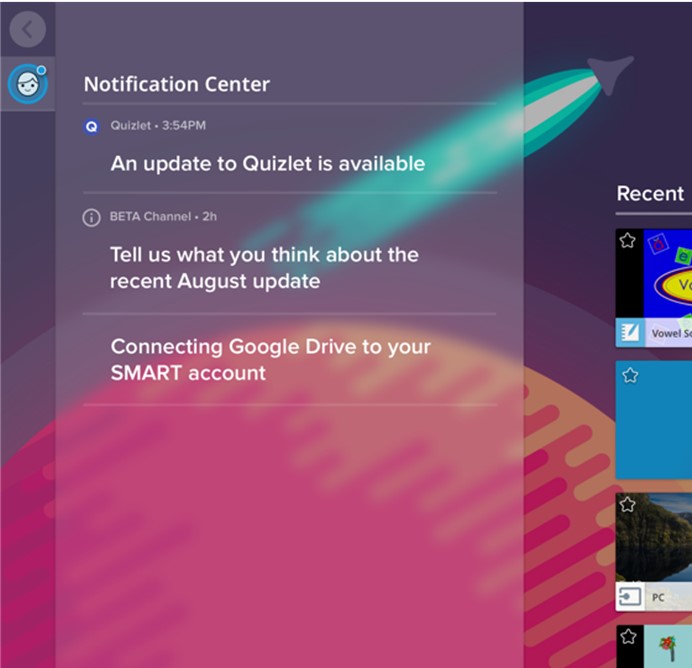
Task: Click the PC input source icon
Action: (629, 597)
